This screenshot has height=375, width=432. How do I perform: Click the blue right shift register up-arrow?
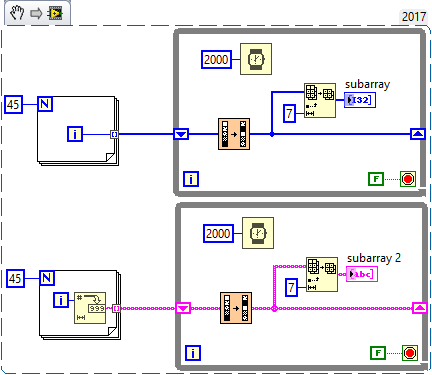(418, 134)
